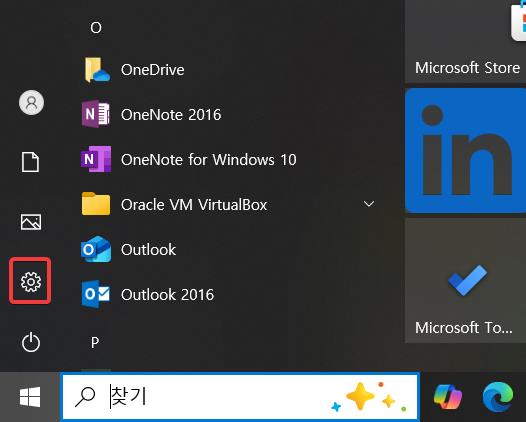Select the Outlook label
The height and width of the screenshot is (422, 526).
point(148,250)
